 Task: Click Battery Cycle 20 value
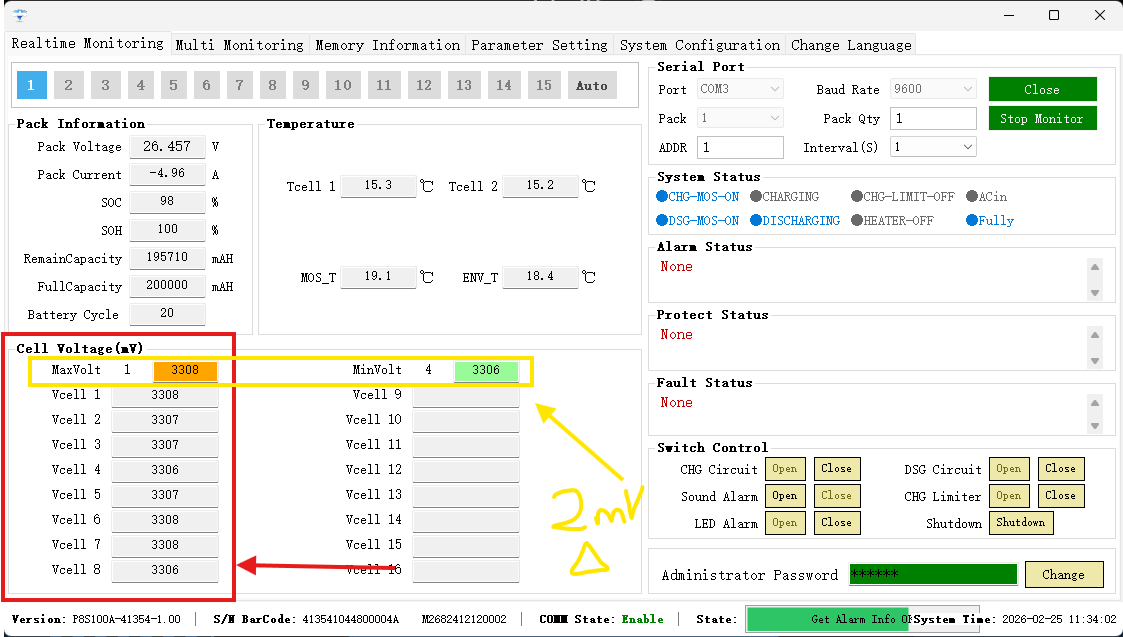pos(167,314)
